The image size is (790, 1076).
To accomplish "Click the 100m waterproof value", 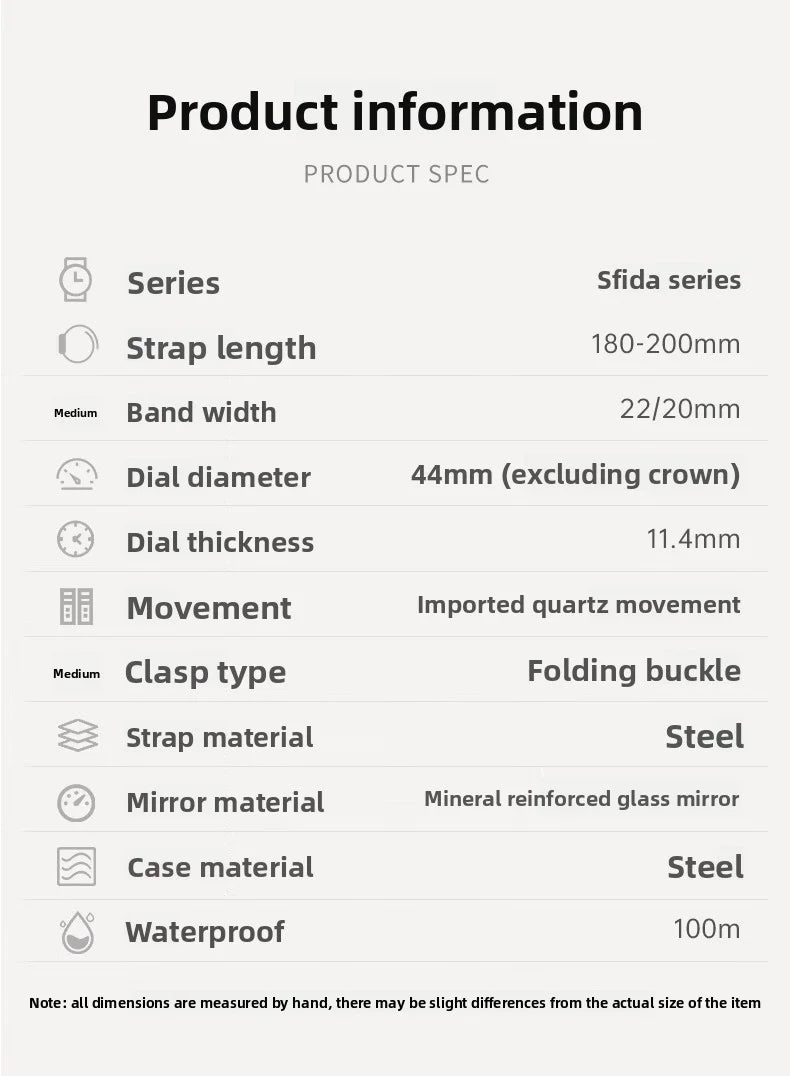I will pyautogui.click(x=706, y=928).
